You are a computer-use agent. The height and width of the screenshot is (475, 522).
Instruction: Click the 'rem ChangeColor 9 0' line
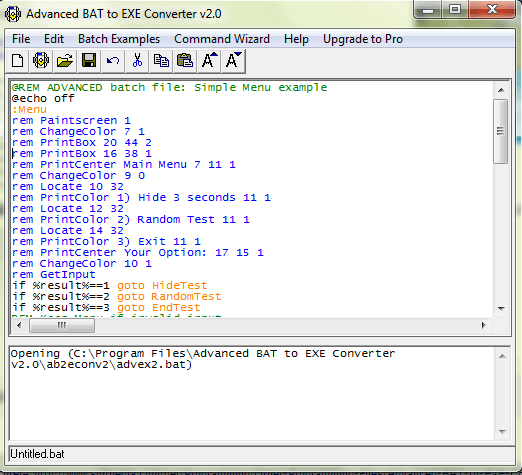click(x=78, y=176)
